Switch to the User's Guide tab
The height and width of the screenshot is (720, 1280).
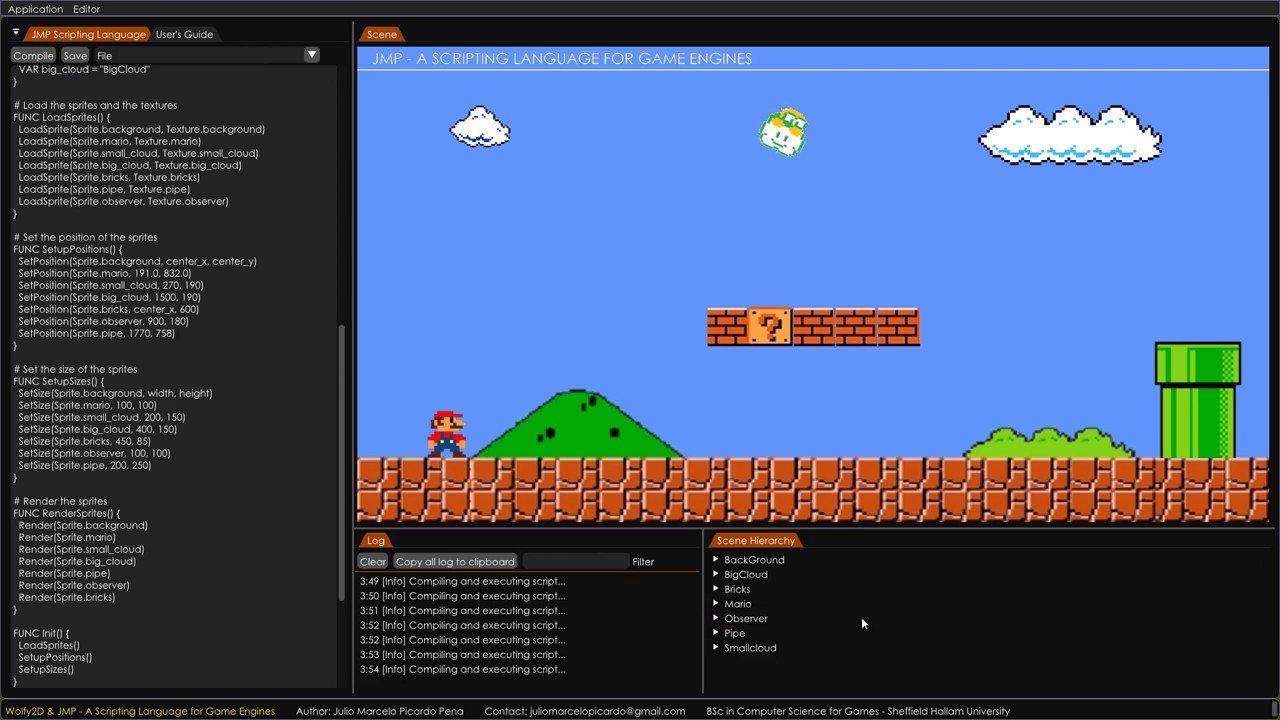(x=184, y=34)
